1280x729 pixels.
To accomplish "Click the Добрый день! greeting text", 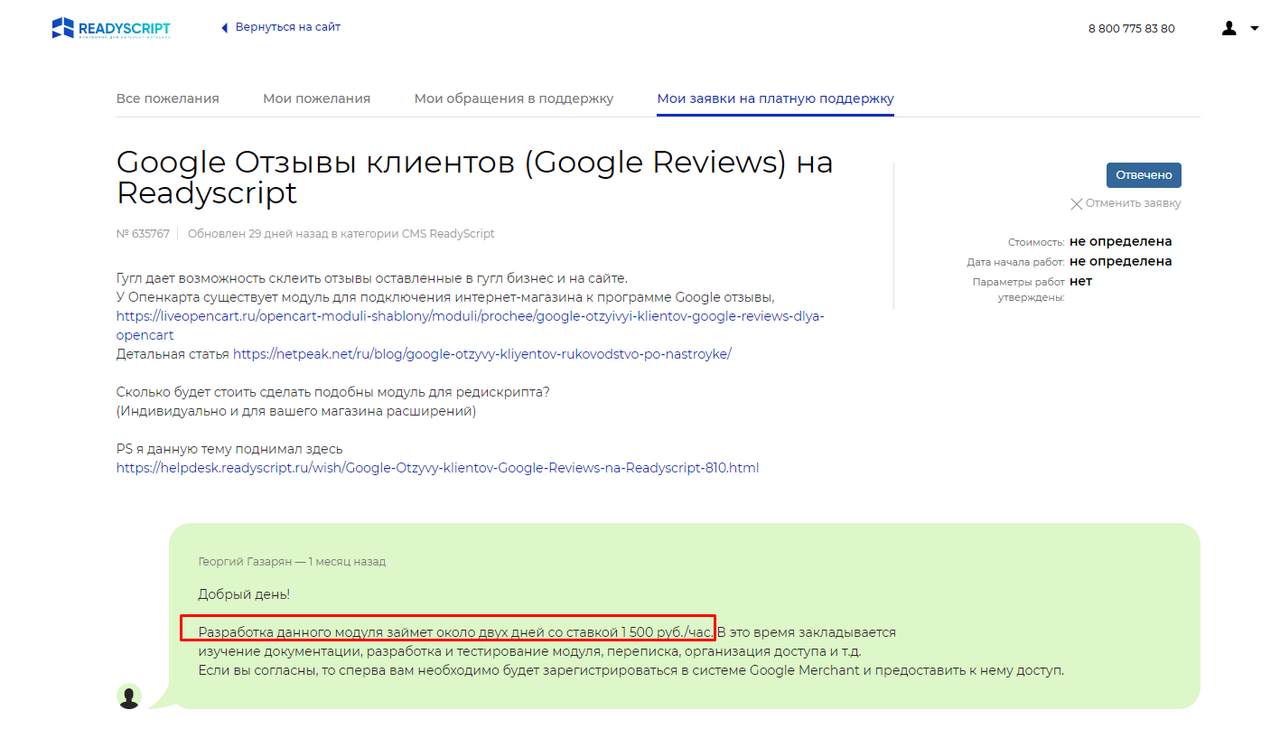I will (244, 594).
